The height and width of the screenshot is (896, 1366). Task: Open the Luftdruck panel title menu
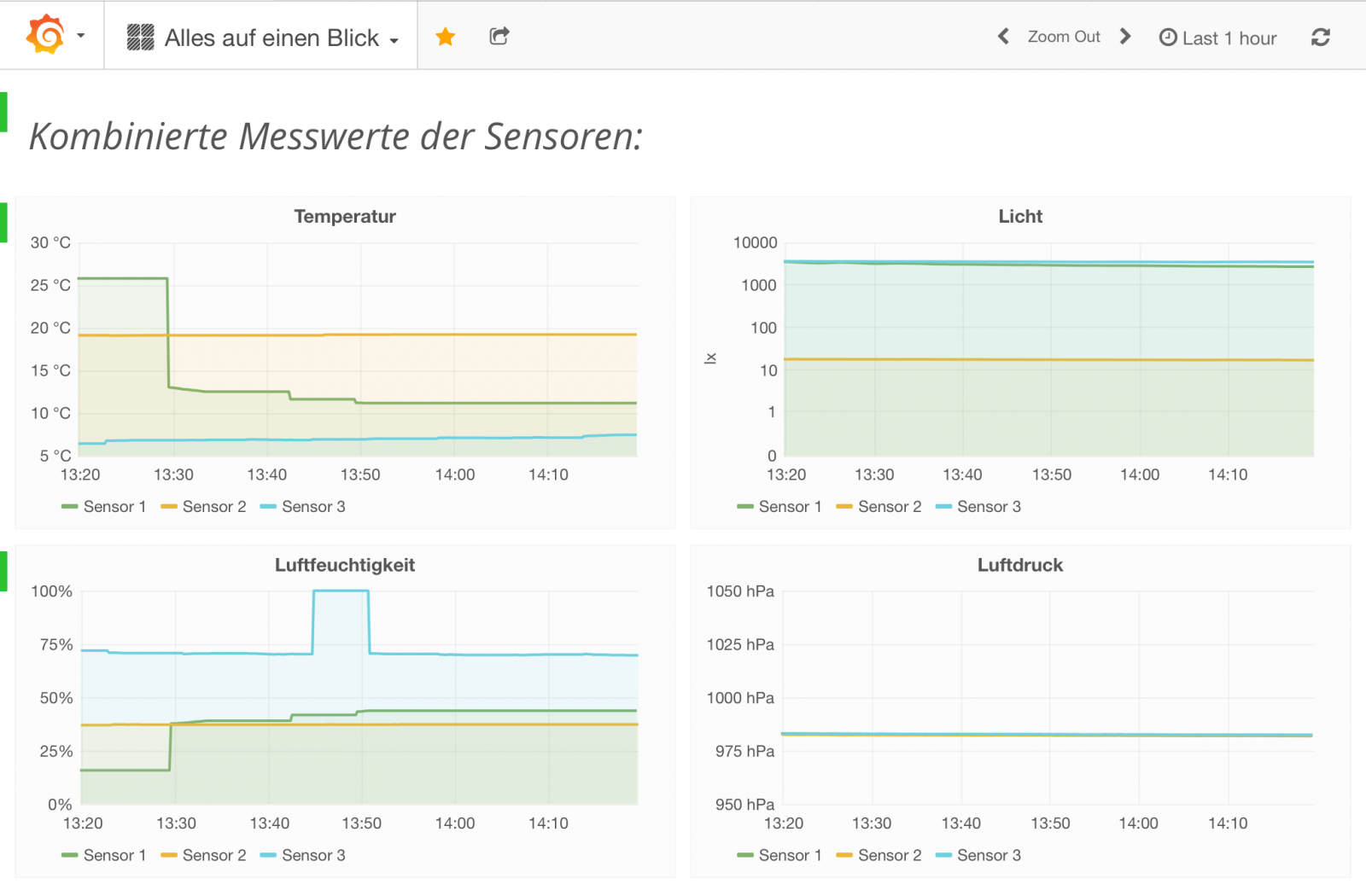pyautogui.click(x=1020, y=566)
